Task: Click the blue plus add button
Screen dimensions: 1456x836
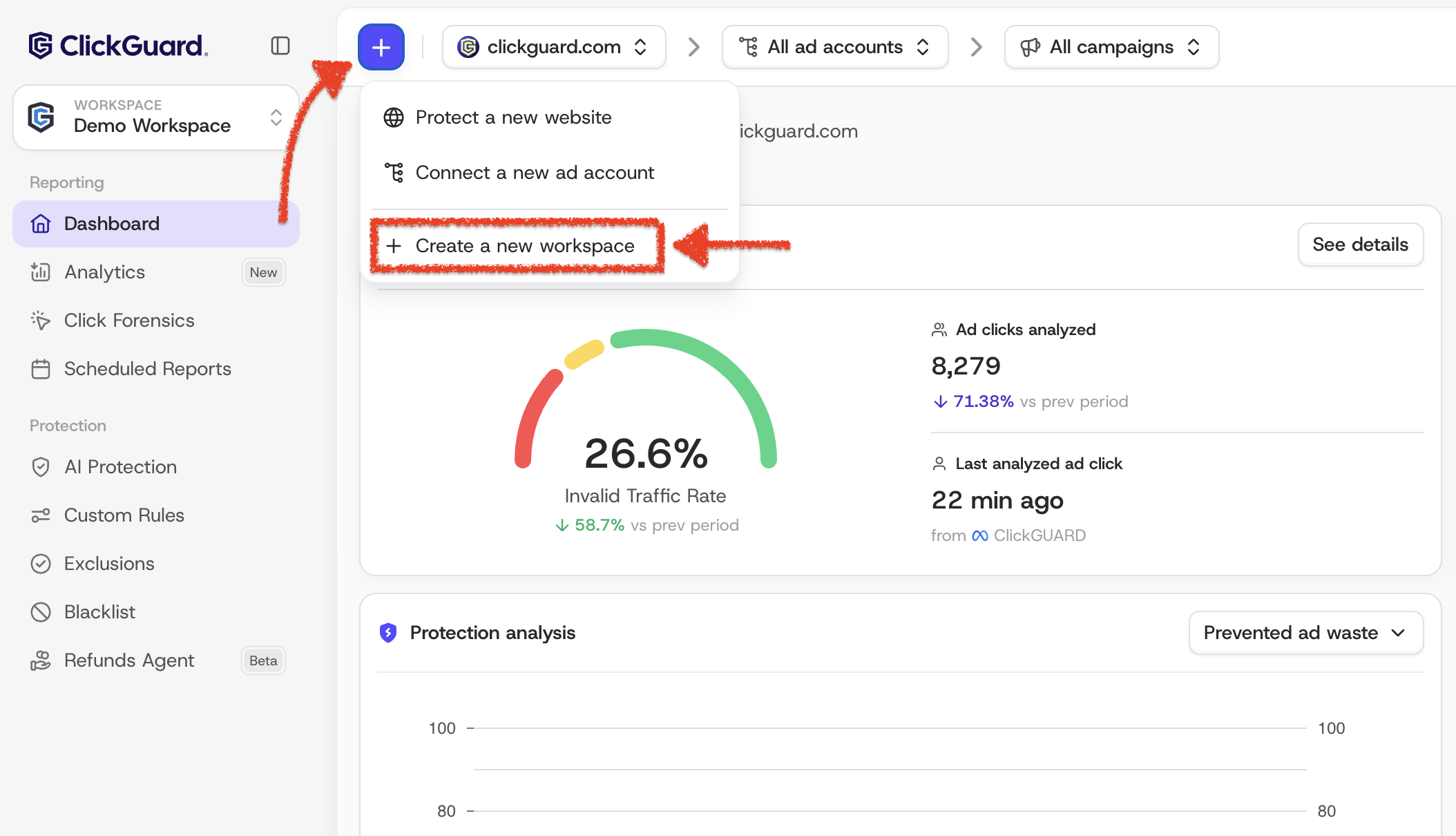Action: coord(381,47)
